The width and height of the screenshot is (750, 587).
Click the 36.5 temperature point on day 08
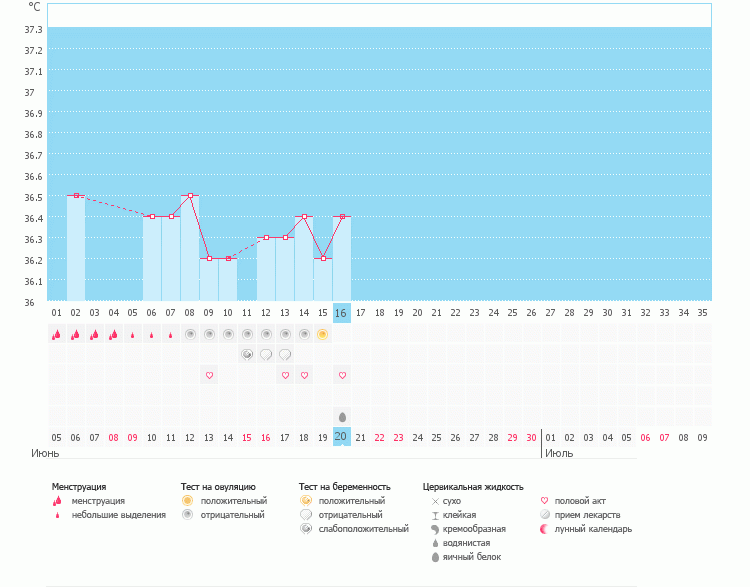[x=190, y=196]
